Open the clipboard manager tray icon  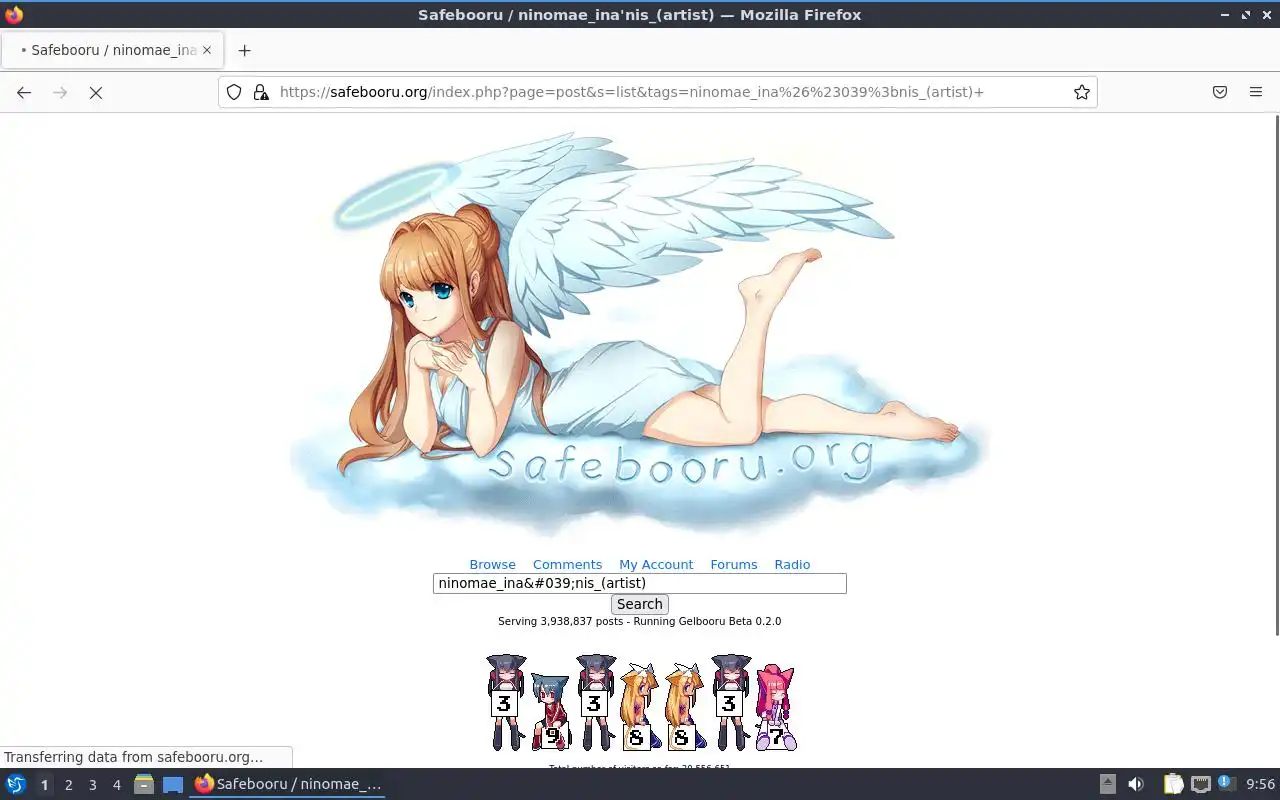(x=1173, y=785)
